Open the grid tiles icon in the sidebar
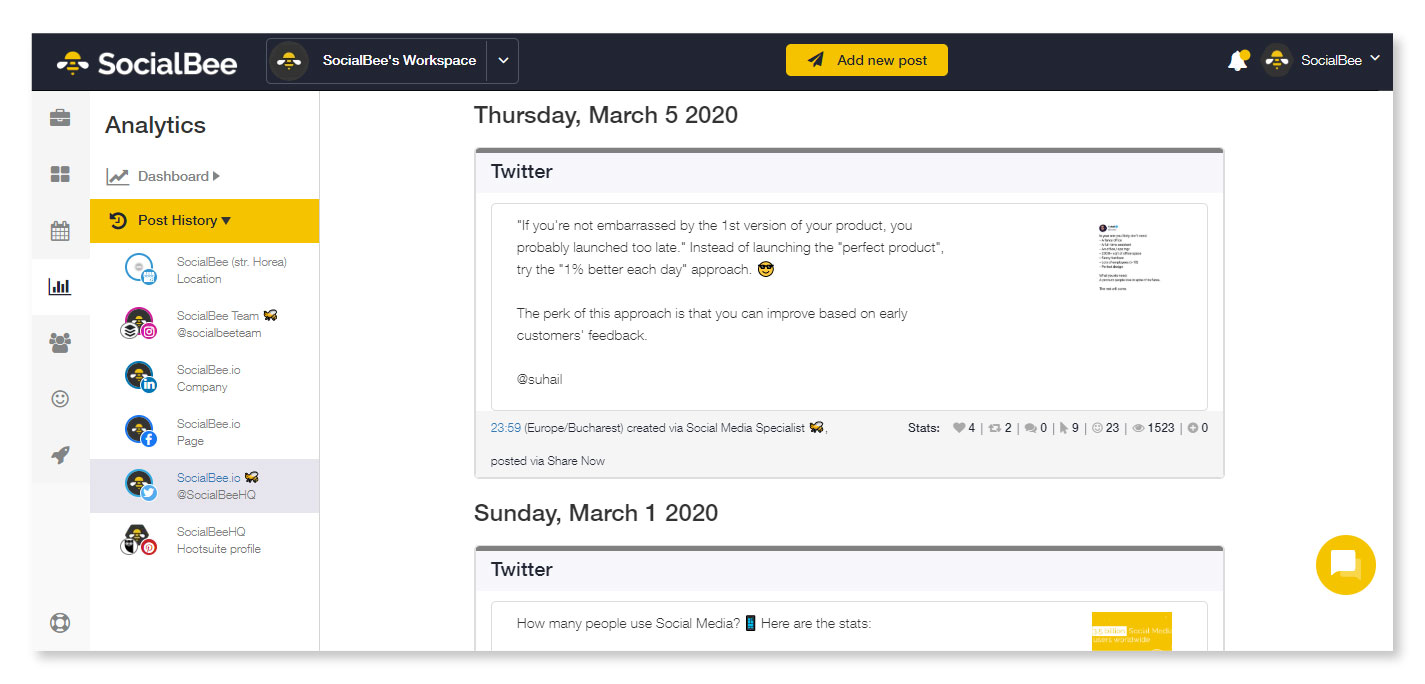The image size is (1425, 684). 60,175
